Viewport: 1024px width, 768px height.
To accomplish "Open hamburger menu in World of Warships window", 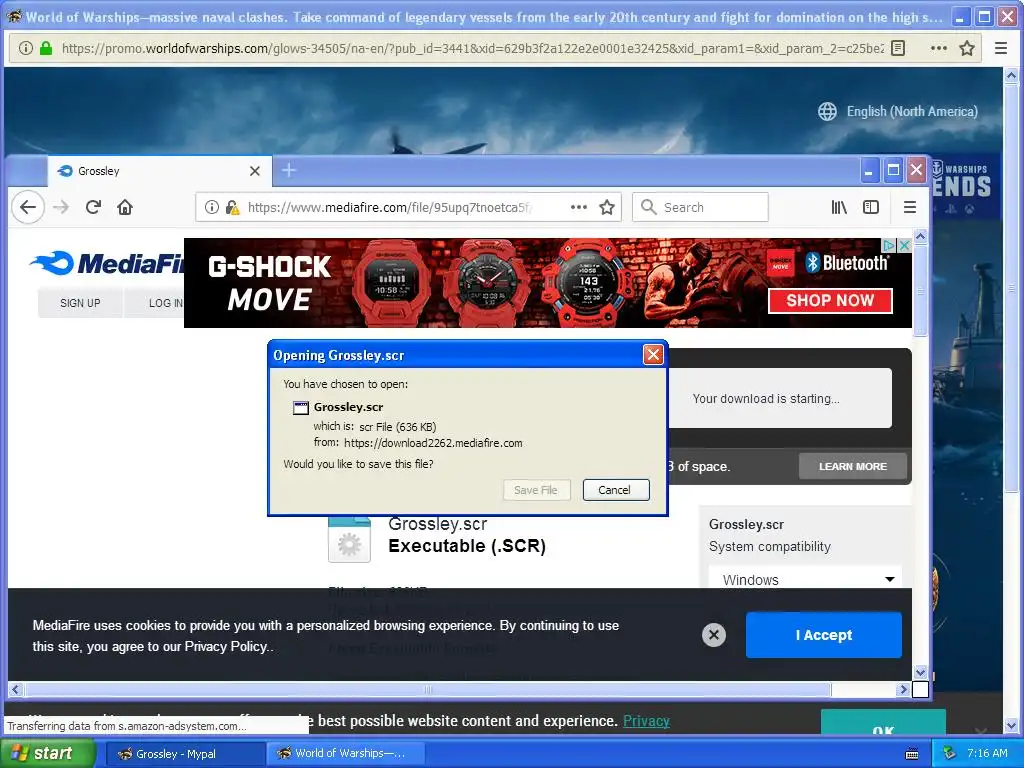I will (x=1000, y=48).
